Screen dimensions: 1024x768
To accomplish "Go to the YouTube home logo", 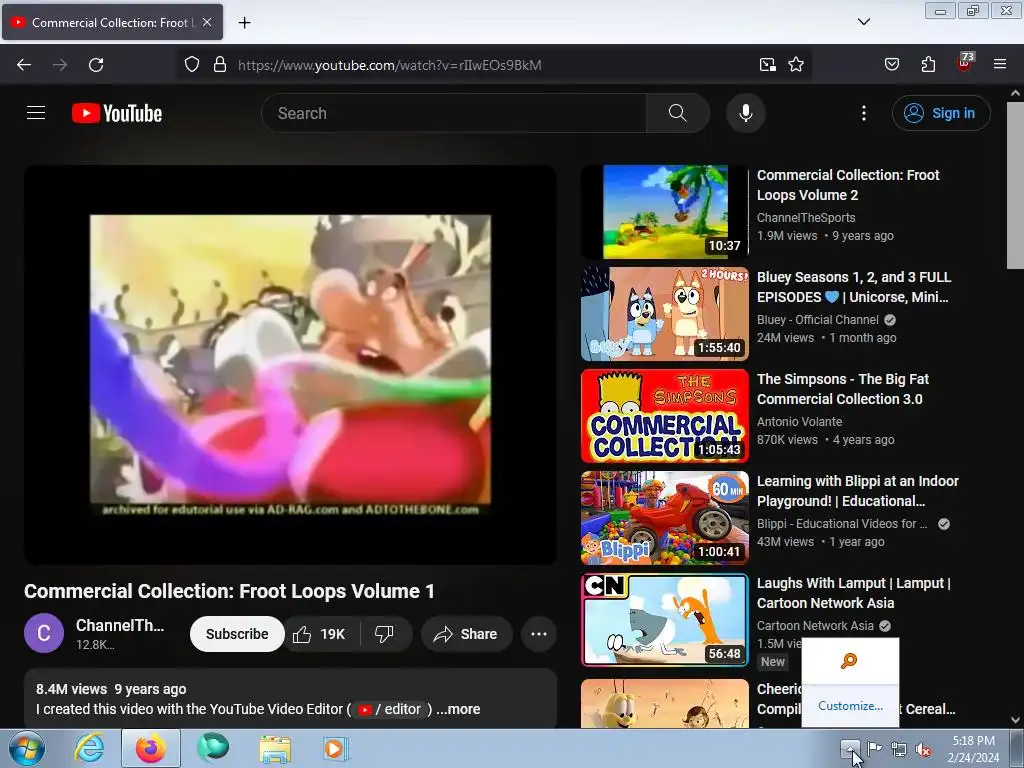I will [x=117, y=113].
